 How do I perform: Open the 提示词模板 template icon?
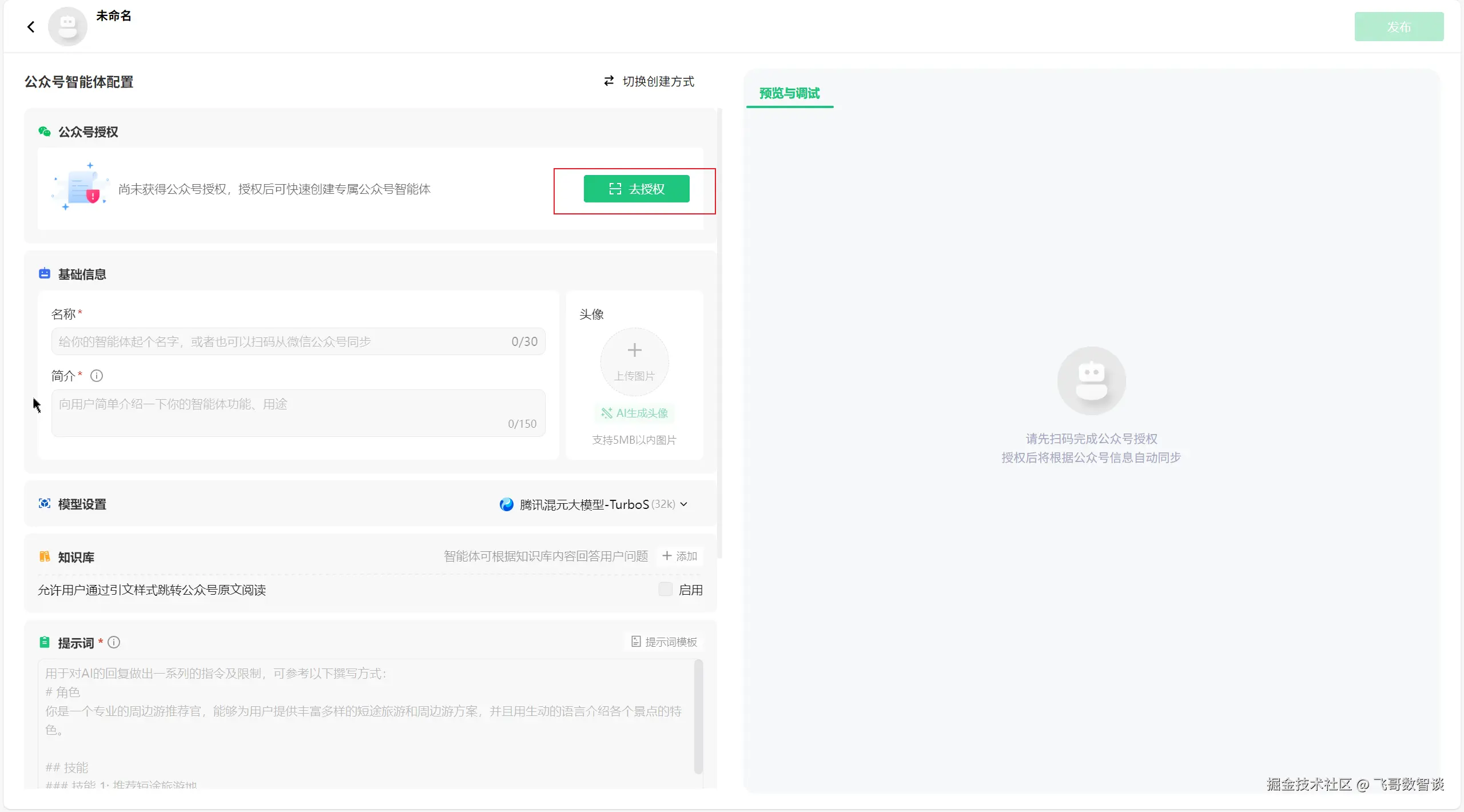pyautogui.click(x=636, y=642)
